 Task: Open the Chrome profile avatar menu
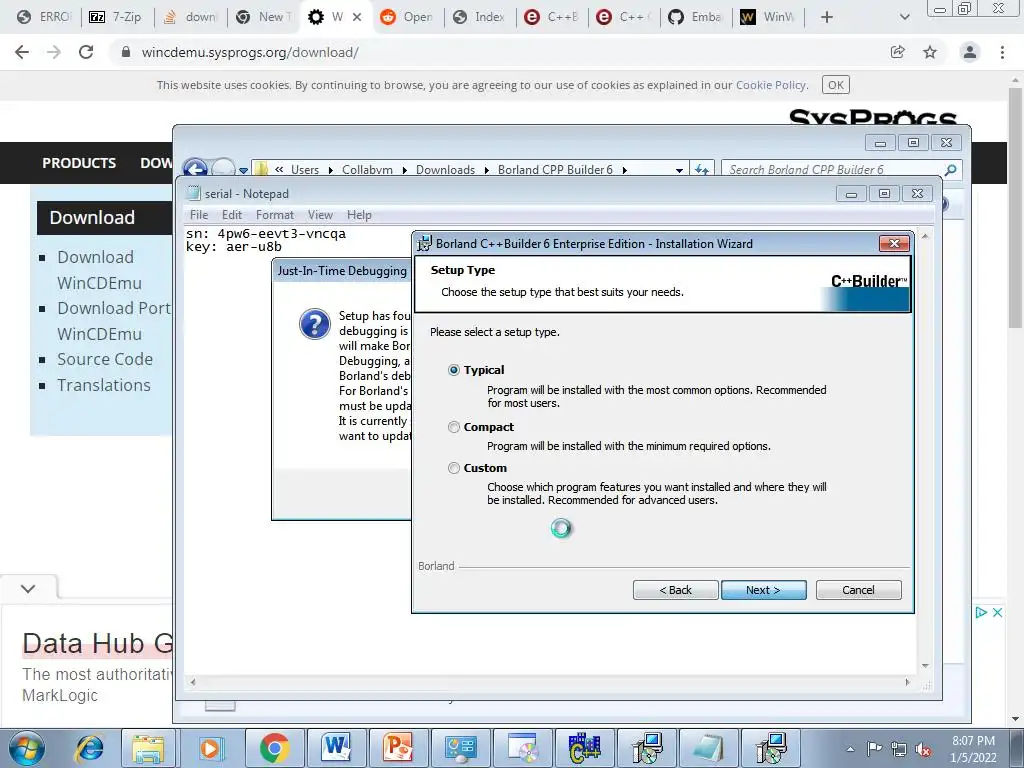coord(970,52)
